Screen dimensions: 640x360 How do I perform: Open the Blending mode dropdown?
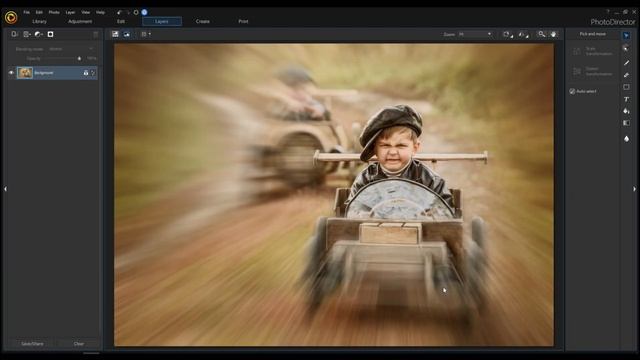click(x=71, y=49)
